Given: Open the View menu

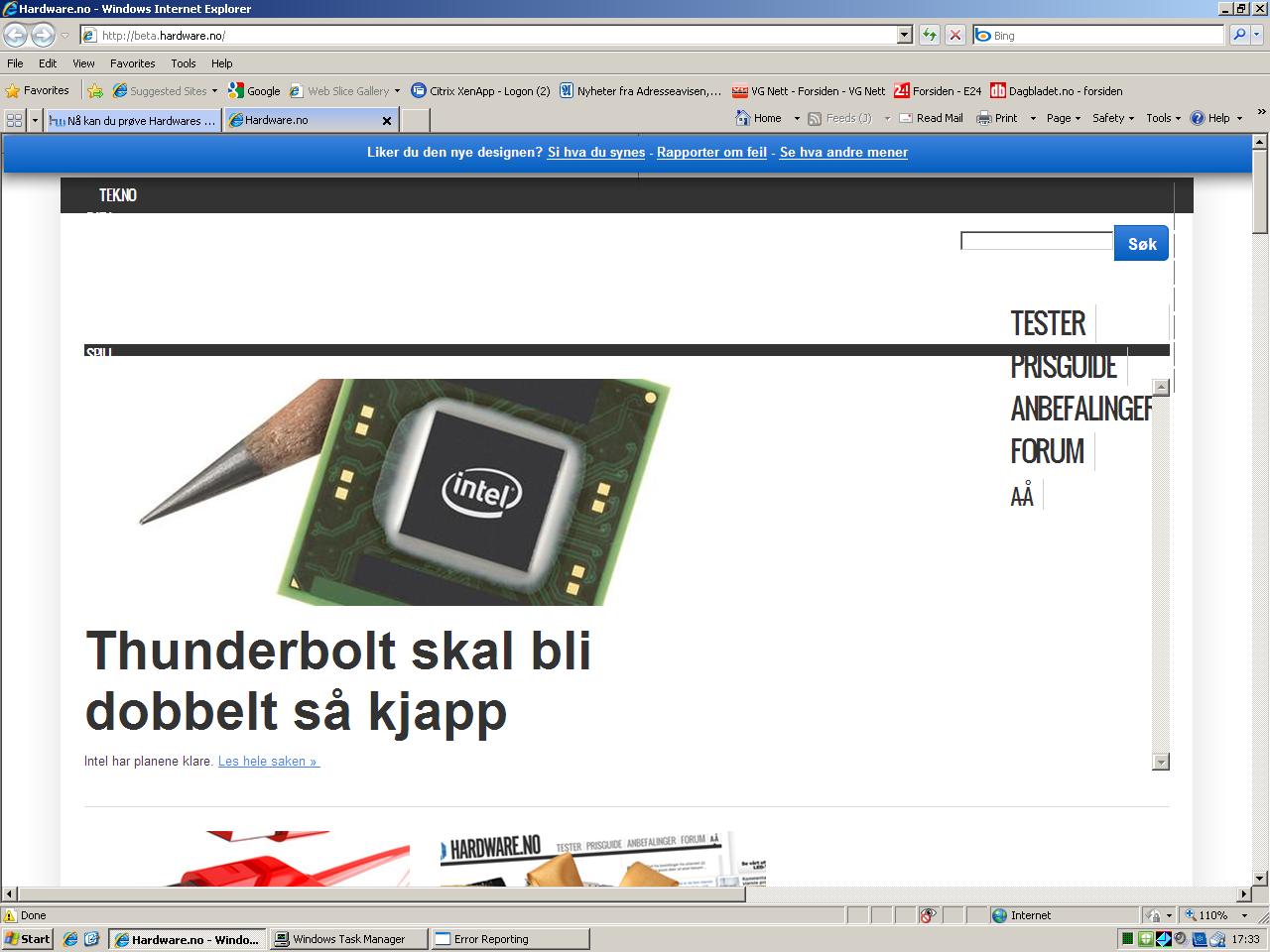Looking at the screenshot, I should tap(83, 63).
